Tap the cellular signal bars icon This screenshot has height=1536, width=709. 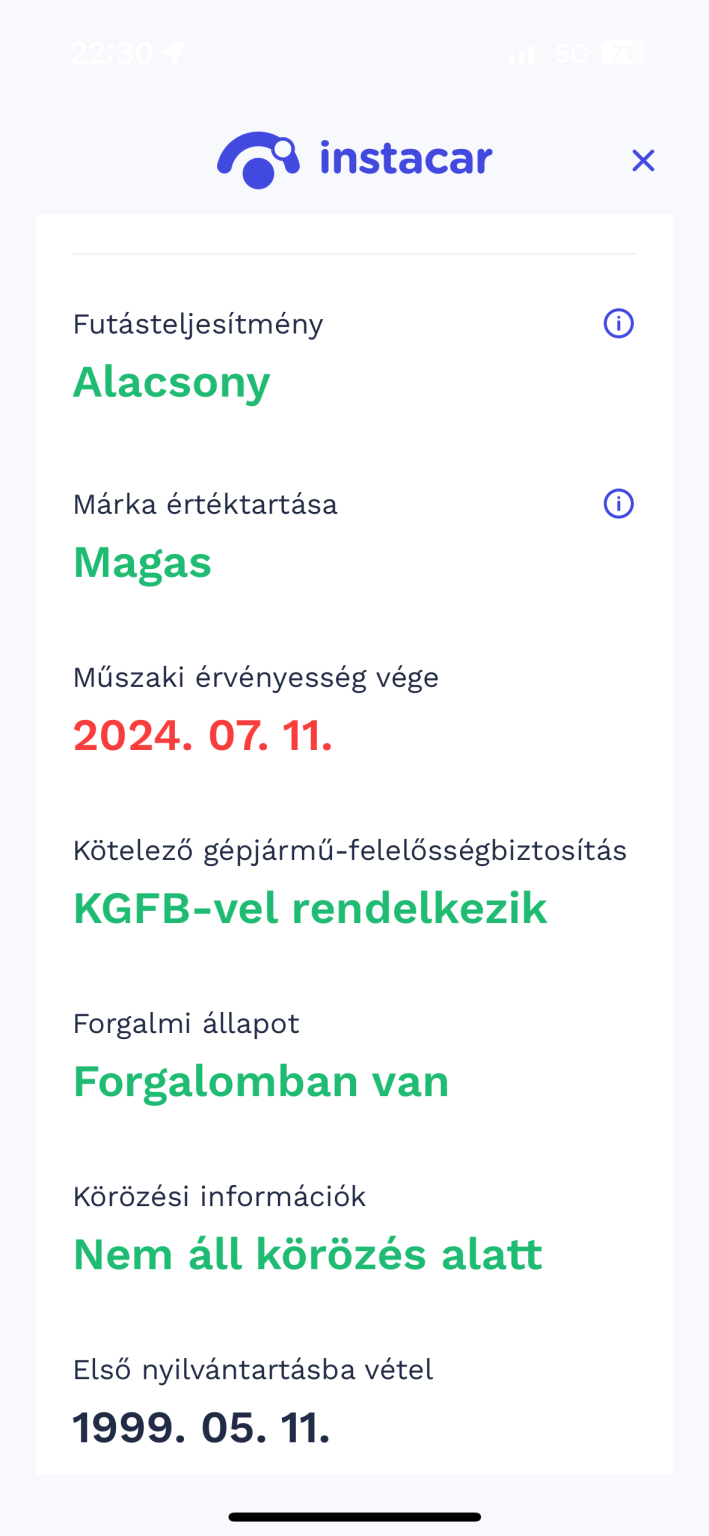pos(521,54)
